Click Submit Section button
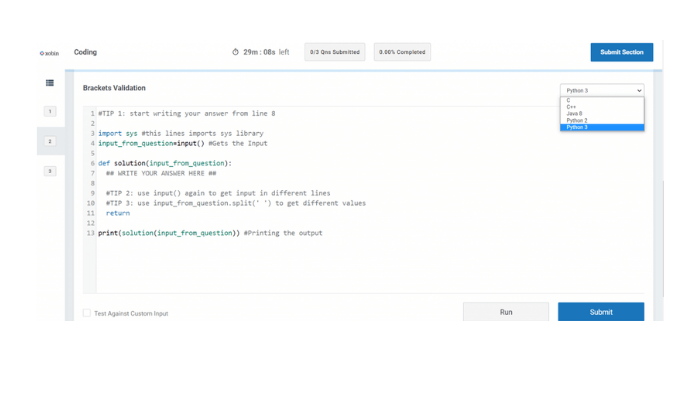 pos(621,52)
